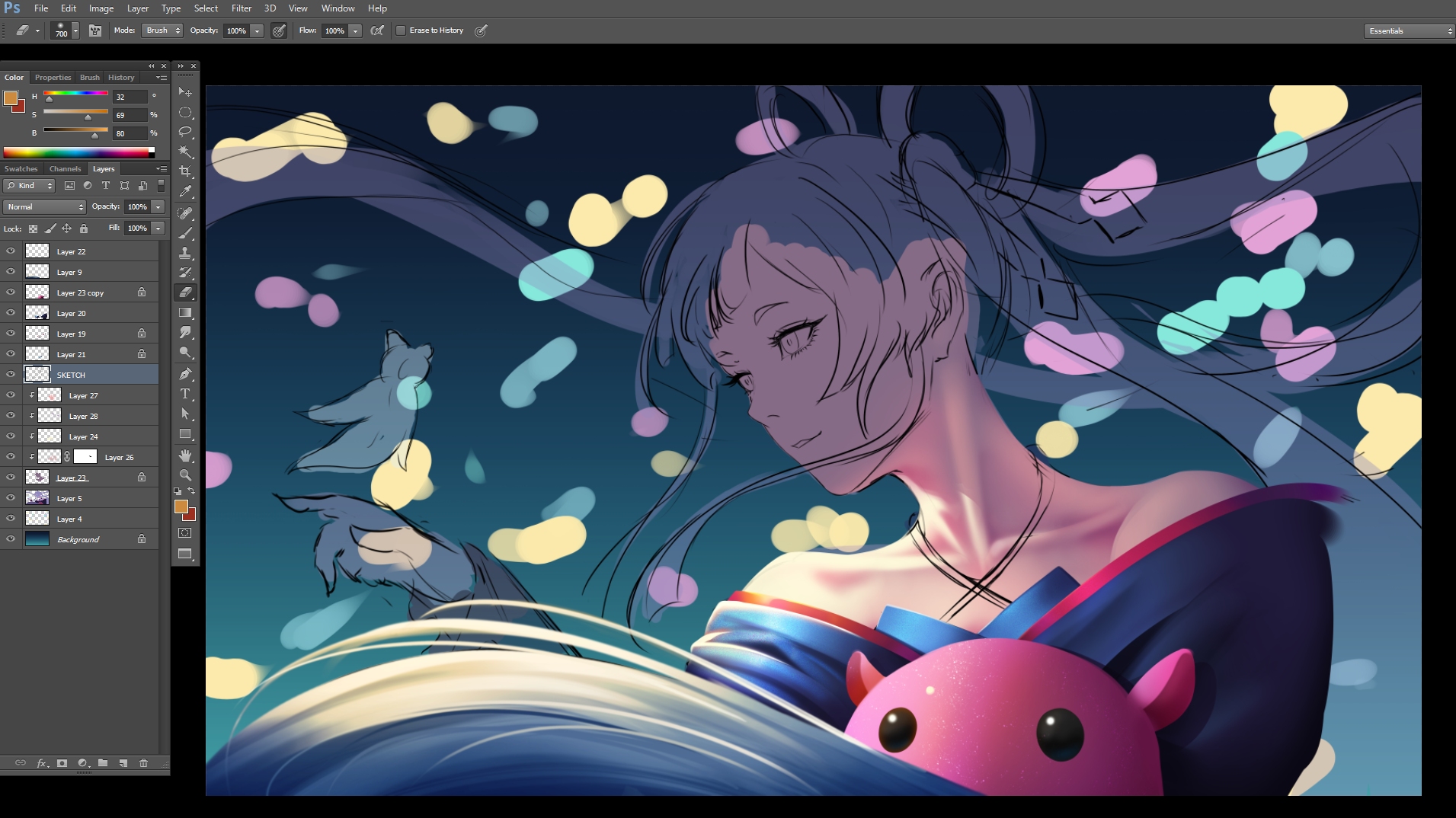This screenshot has height=818, width=1456.
Task: Open the layer blend mode dropdown
Action: click(45, 207)
